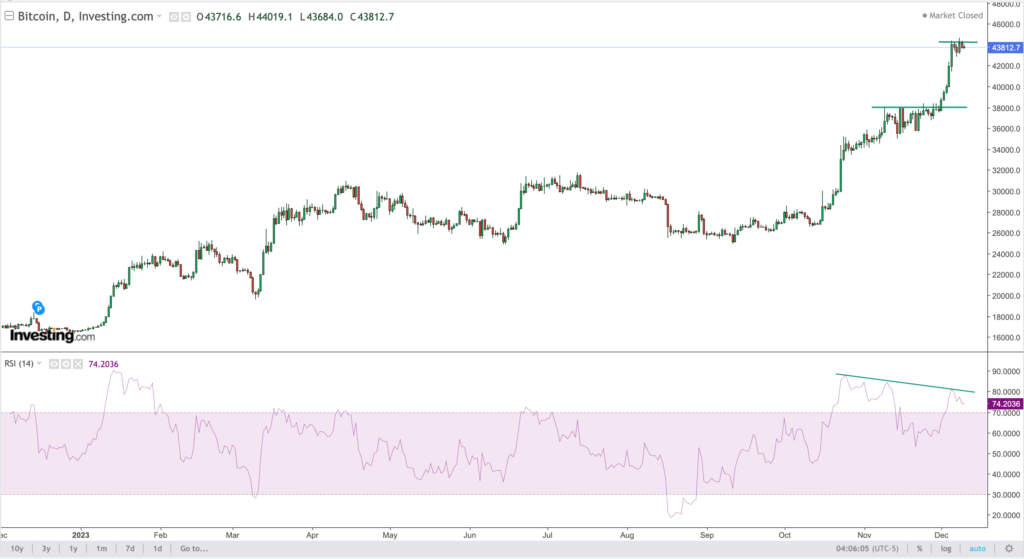
Task: Open RSI indicator settings gear icon
Action: point(66,364)
